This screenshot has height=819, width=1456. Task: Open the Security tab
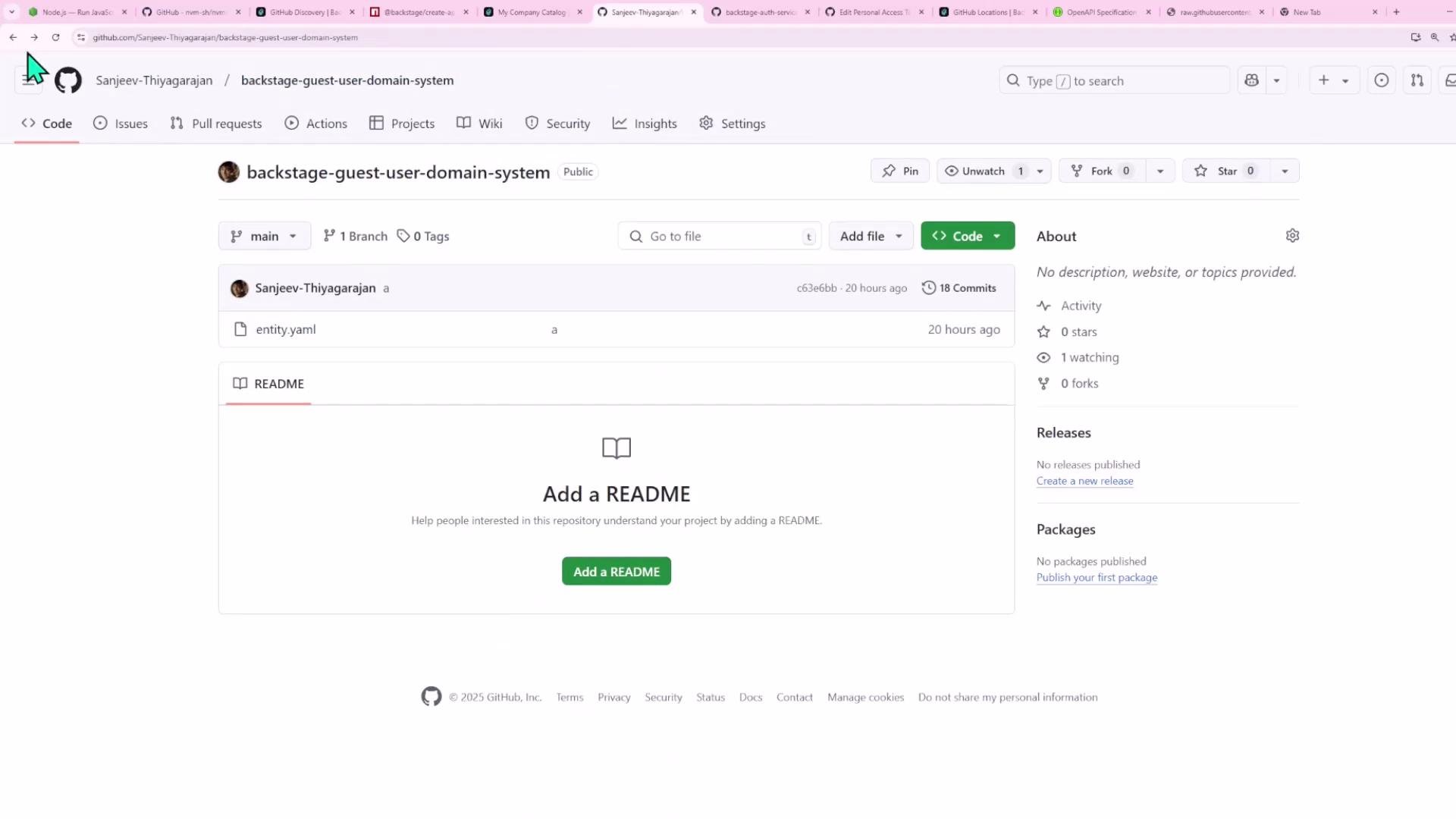[x=557, y=124]
